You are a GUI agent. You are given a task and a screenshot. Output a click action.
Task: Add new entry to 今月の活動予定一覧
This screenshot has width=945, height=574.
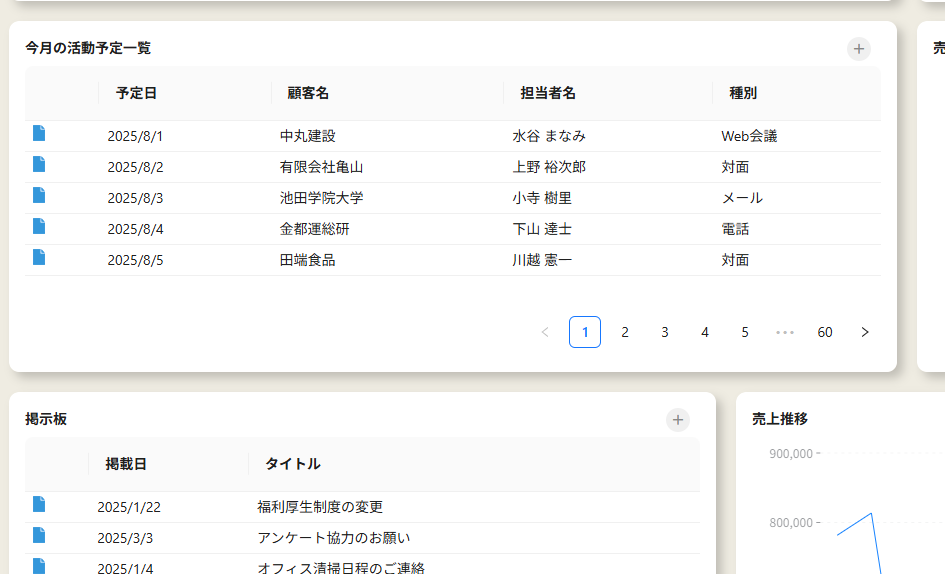click(x=858, y=49)
